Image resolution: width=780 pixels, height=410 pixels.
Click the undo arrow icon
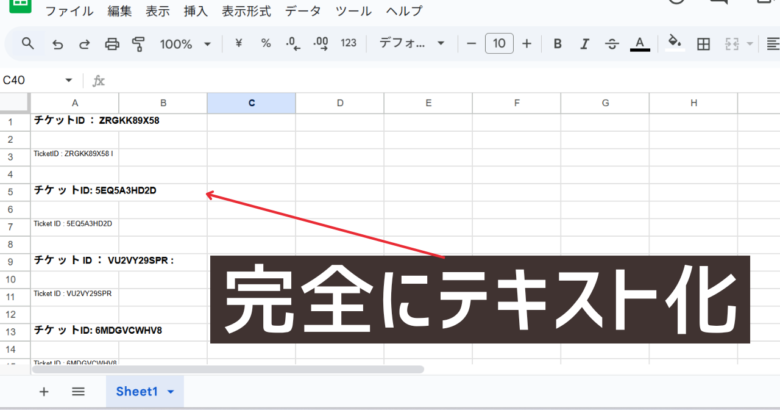click(57, 44)
